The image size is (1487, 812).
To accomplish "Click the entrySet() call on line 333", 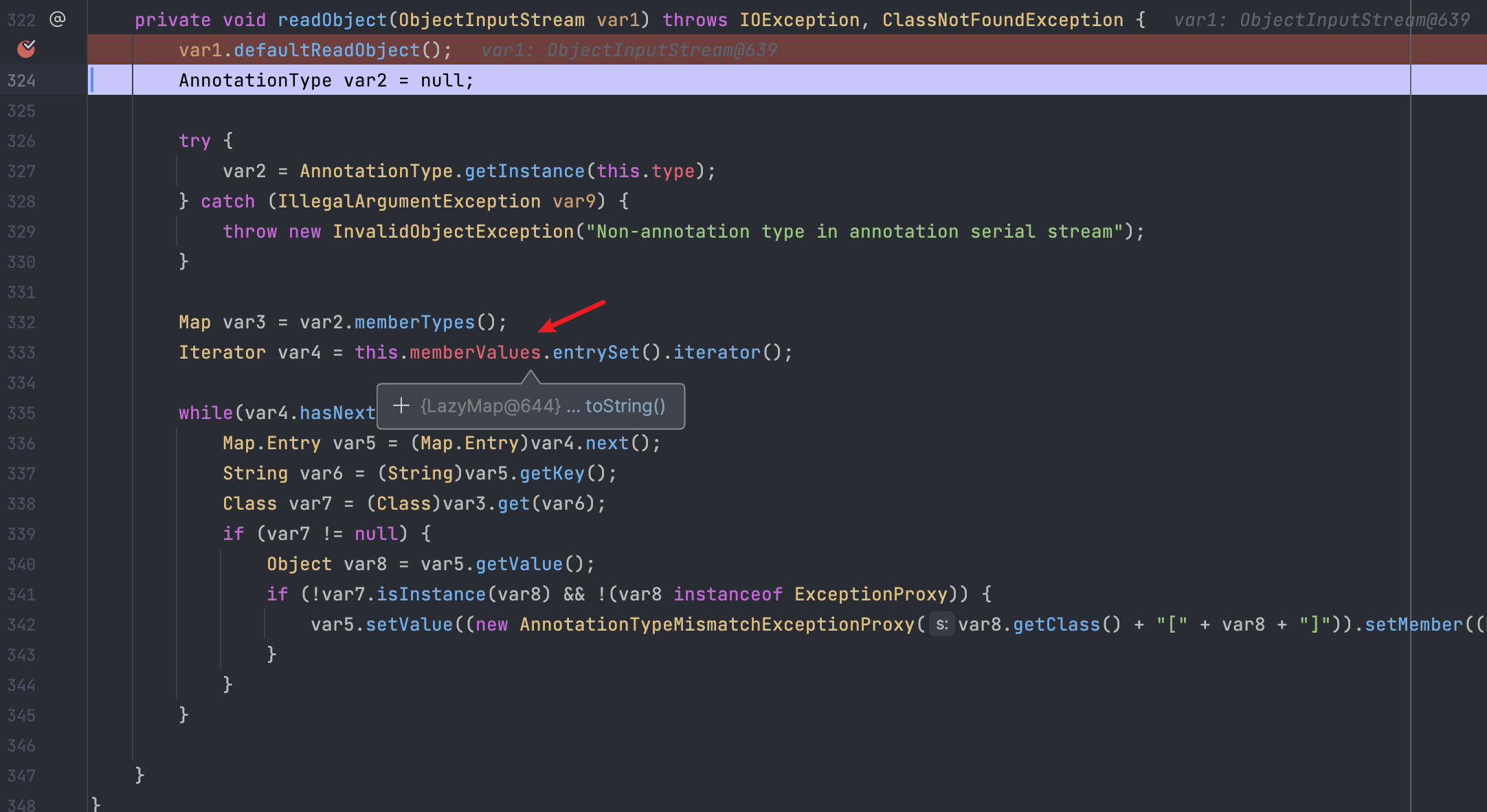I will tap(607, 352).
